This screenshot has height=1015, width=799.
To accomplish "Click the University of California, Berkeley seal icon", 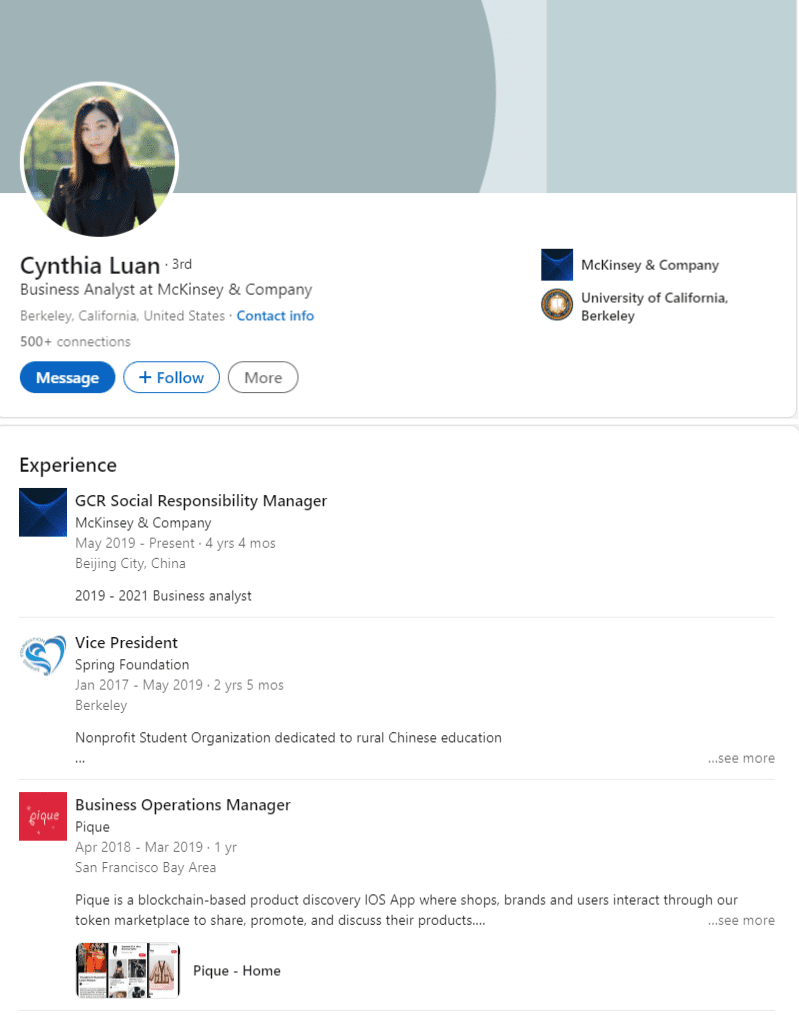I will 556,305.
